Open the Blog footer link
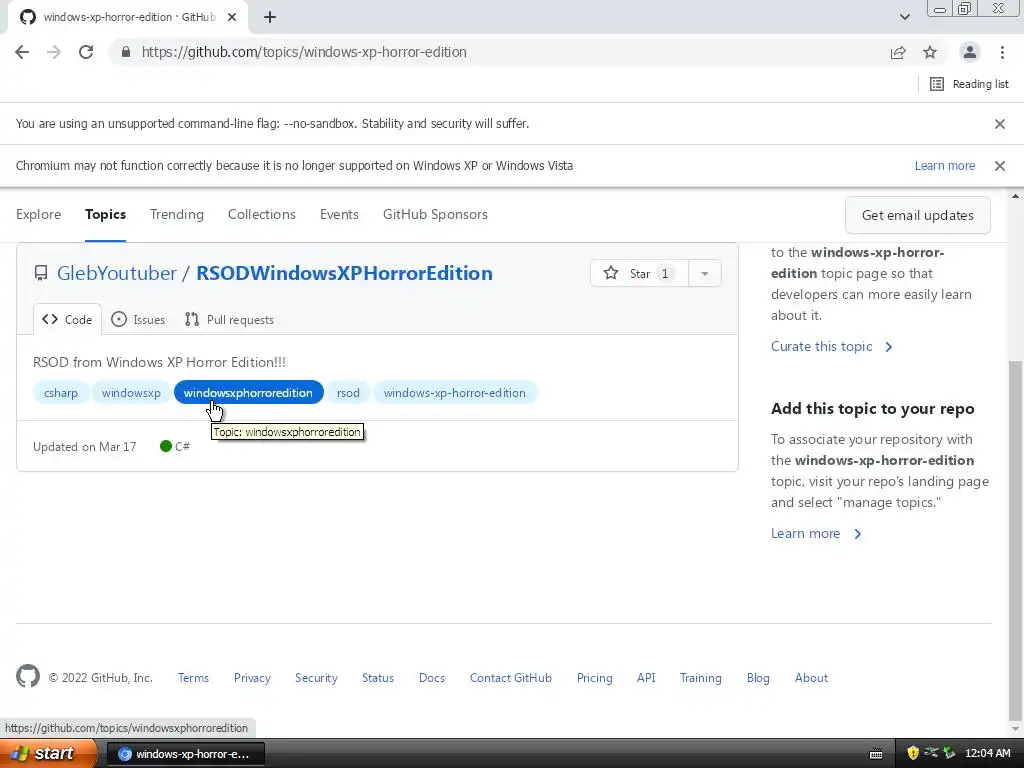Image resolution: width=1024 pixels, height=768 pixels. click(x=758, y=678)
